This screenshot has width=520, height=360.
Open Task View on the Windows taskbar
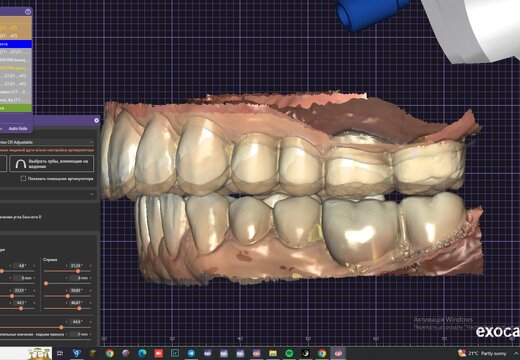(60, 353)
